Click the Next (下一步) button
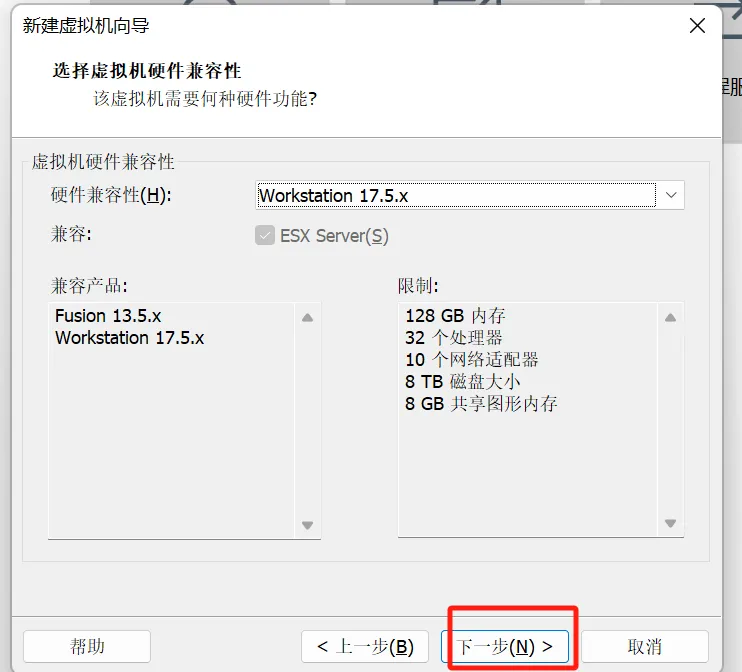 pos(504,646)
